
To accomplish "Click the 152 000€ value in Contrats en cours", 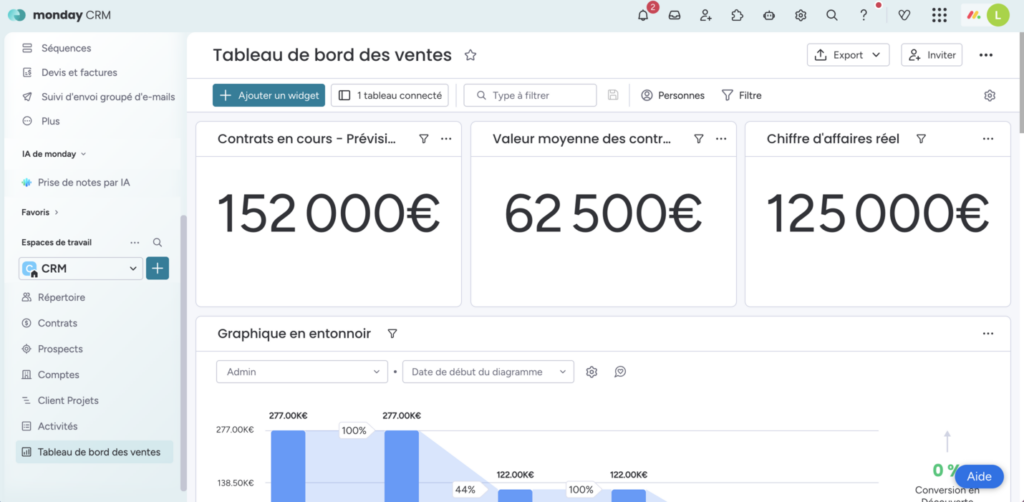I will [x=328, y=213].
